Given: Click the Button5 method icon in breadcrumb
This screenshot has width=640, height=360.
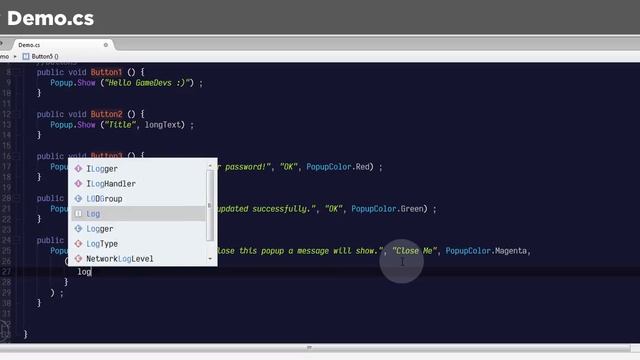Looking at the screenshot, I should 26,56.
